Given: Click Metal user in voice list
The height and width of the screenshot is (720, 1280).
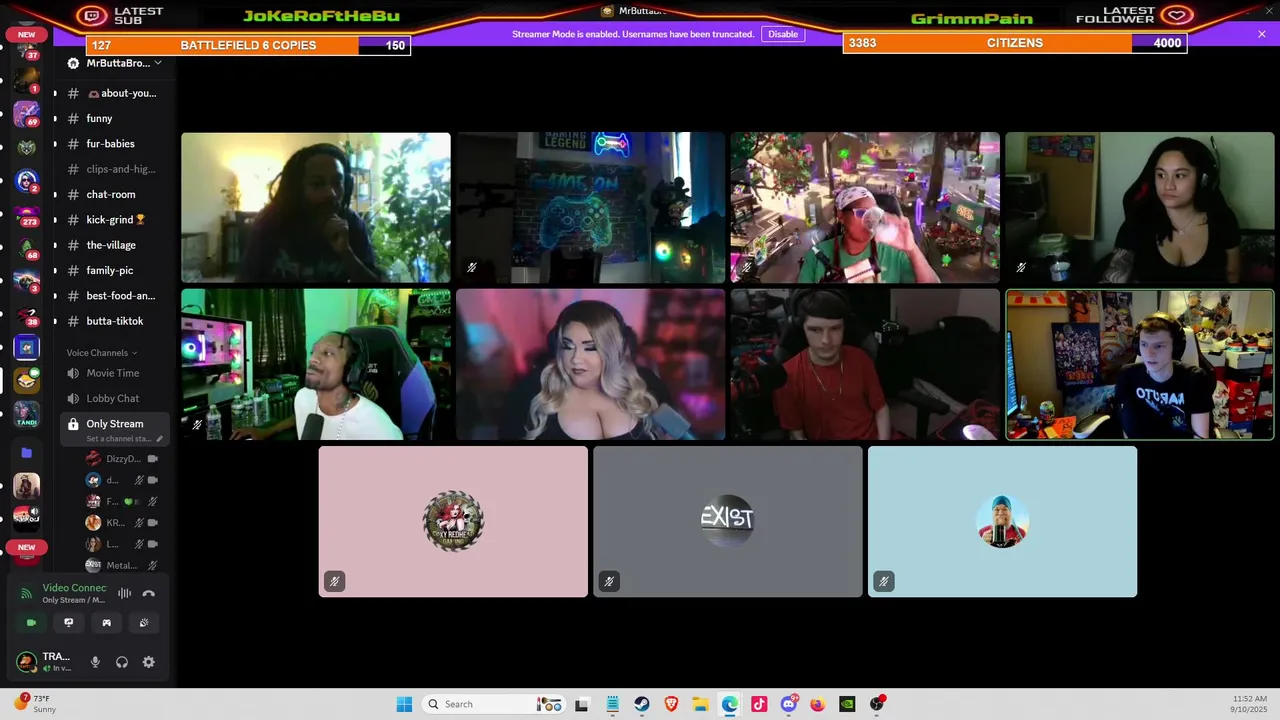Looking at the screenshot, I should coord(122,565).
